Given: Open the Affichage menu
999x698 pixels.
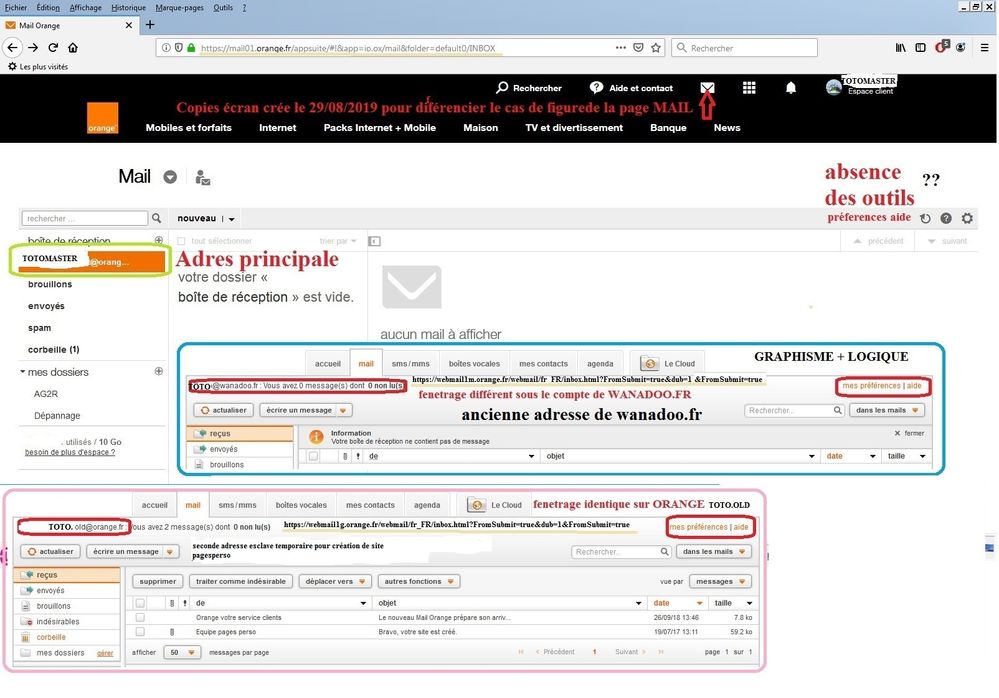Looking at the screenshot, I should tap(85, 8).
